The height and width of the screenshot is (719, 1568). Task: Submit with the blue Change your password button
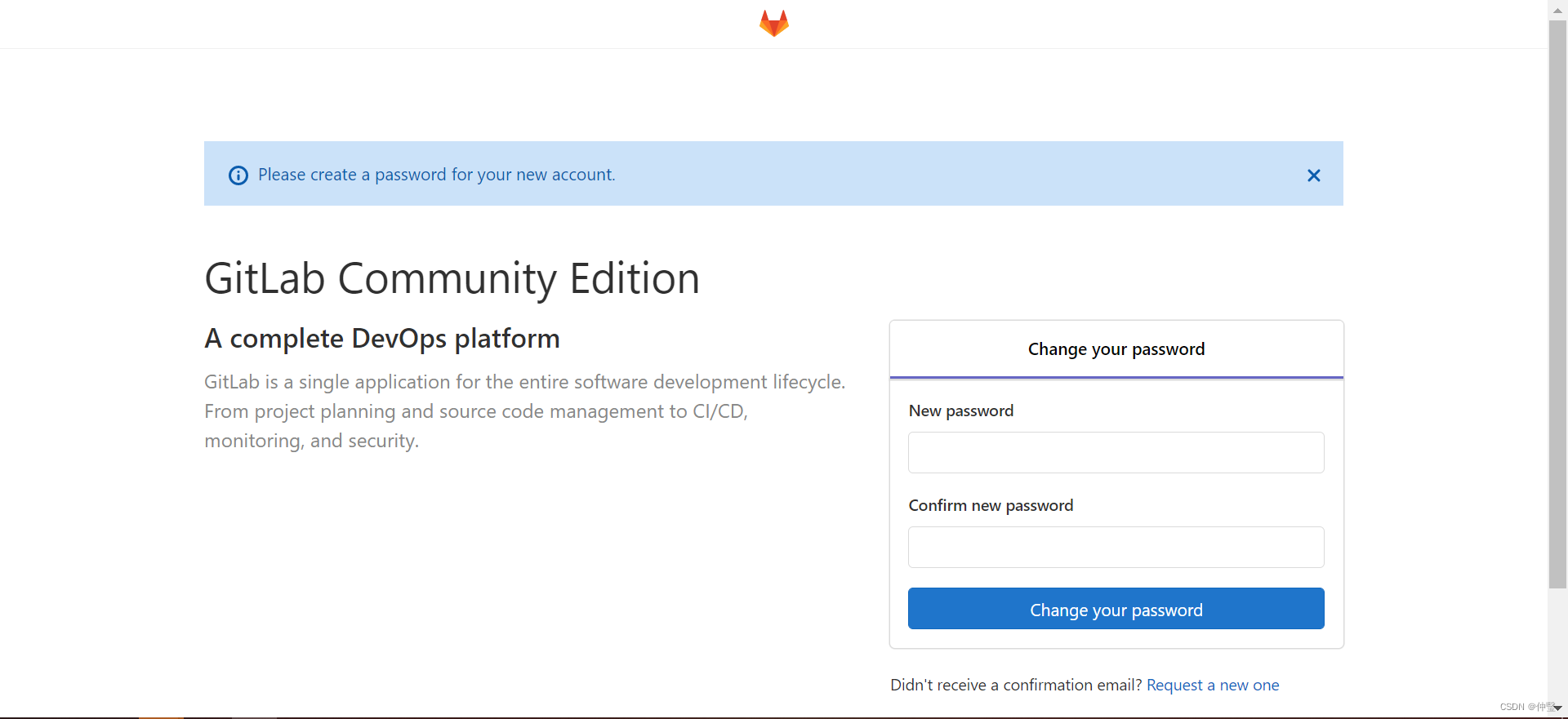point(1116,609)
